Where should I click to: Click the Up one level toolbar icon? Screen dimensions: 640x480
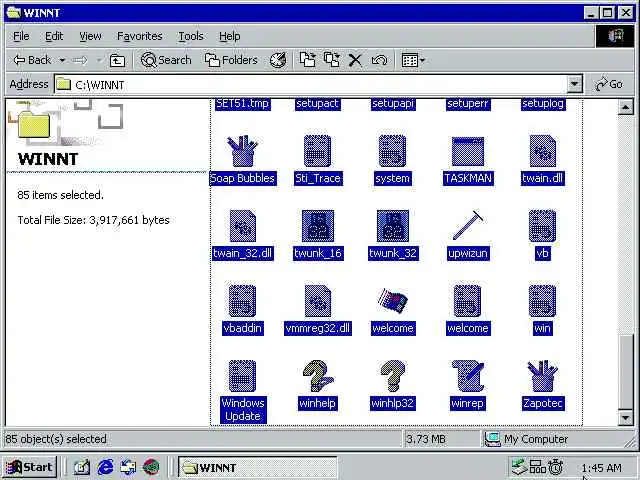[118, 61]
